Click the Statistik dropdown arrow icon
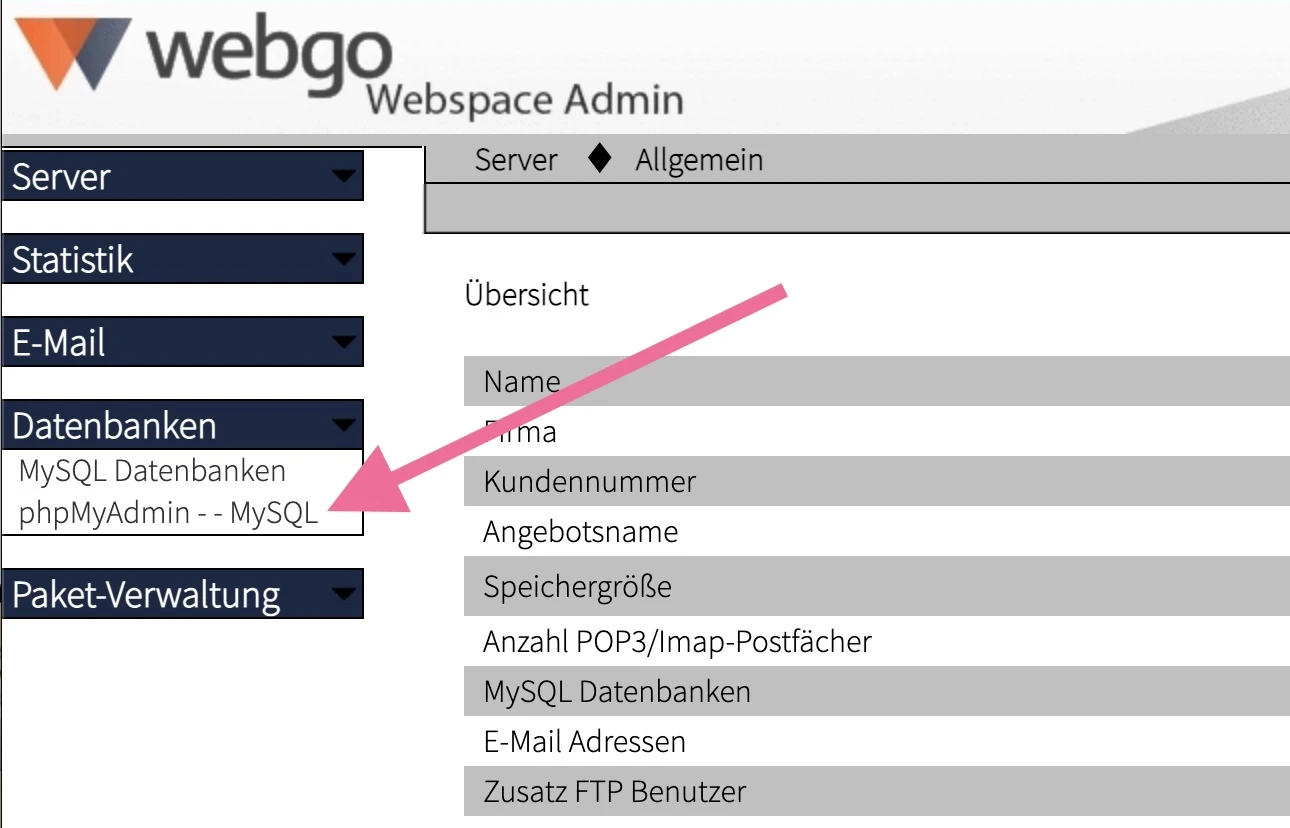This screenshot has height=828, width=1290. (342, 259)
